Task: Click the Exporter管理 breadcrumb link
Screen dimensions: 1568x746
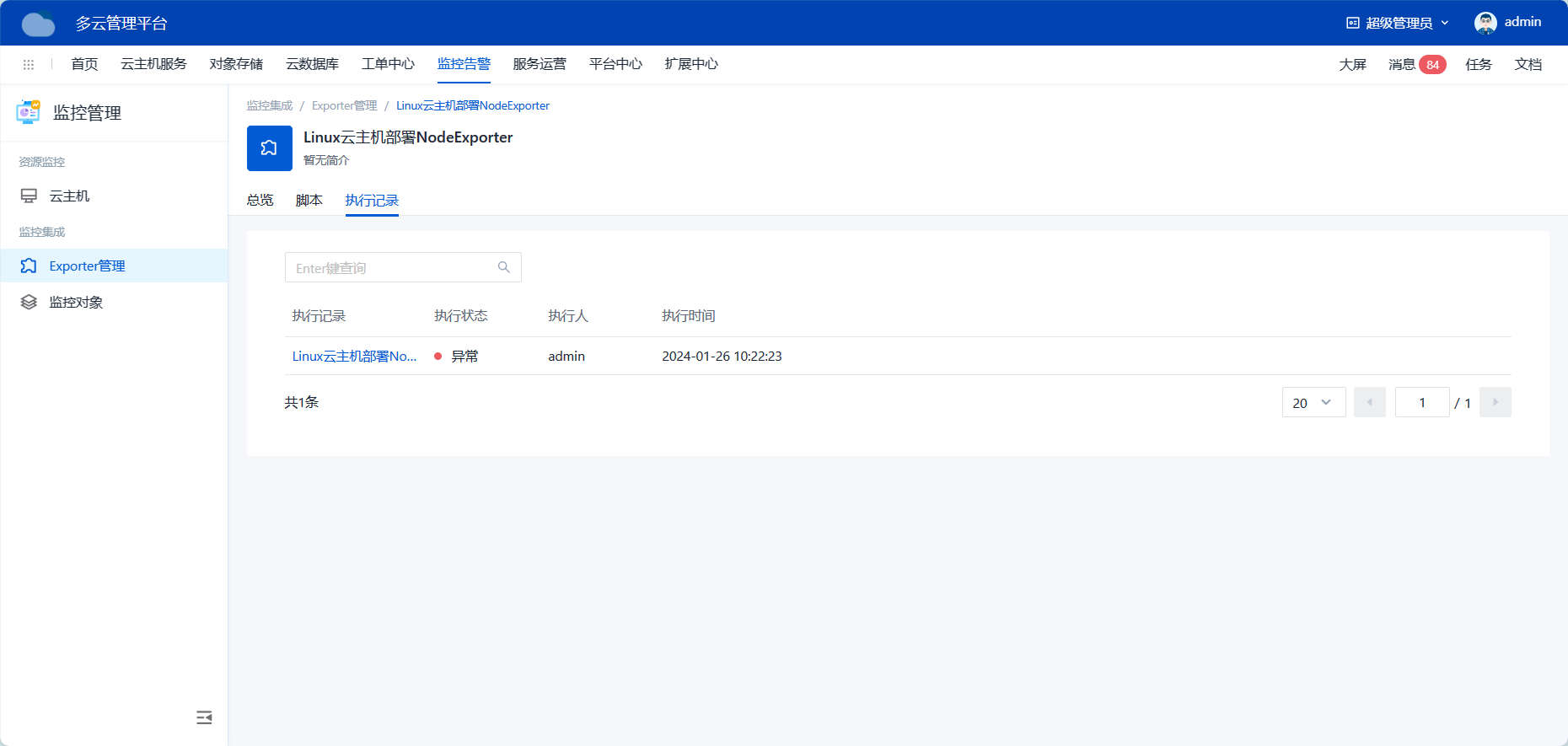Action: (x=344, y=106)
